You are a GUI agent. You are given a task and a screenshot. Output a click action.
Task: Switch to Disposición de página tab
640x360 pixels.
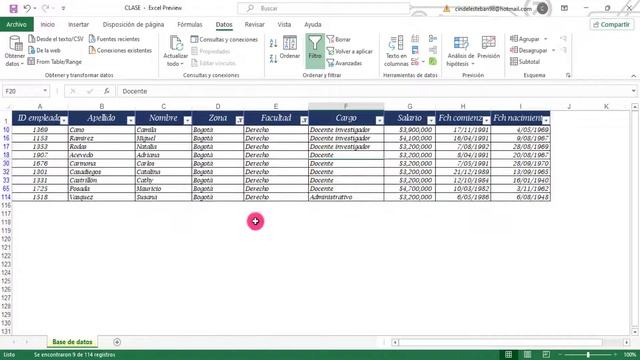133,24
